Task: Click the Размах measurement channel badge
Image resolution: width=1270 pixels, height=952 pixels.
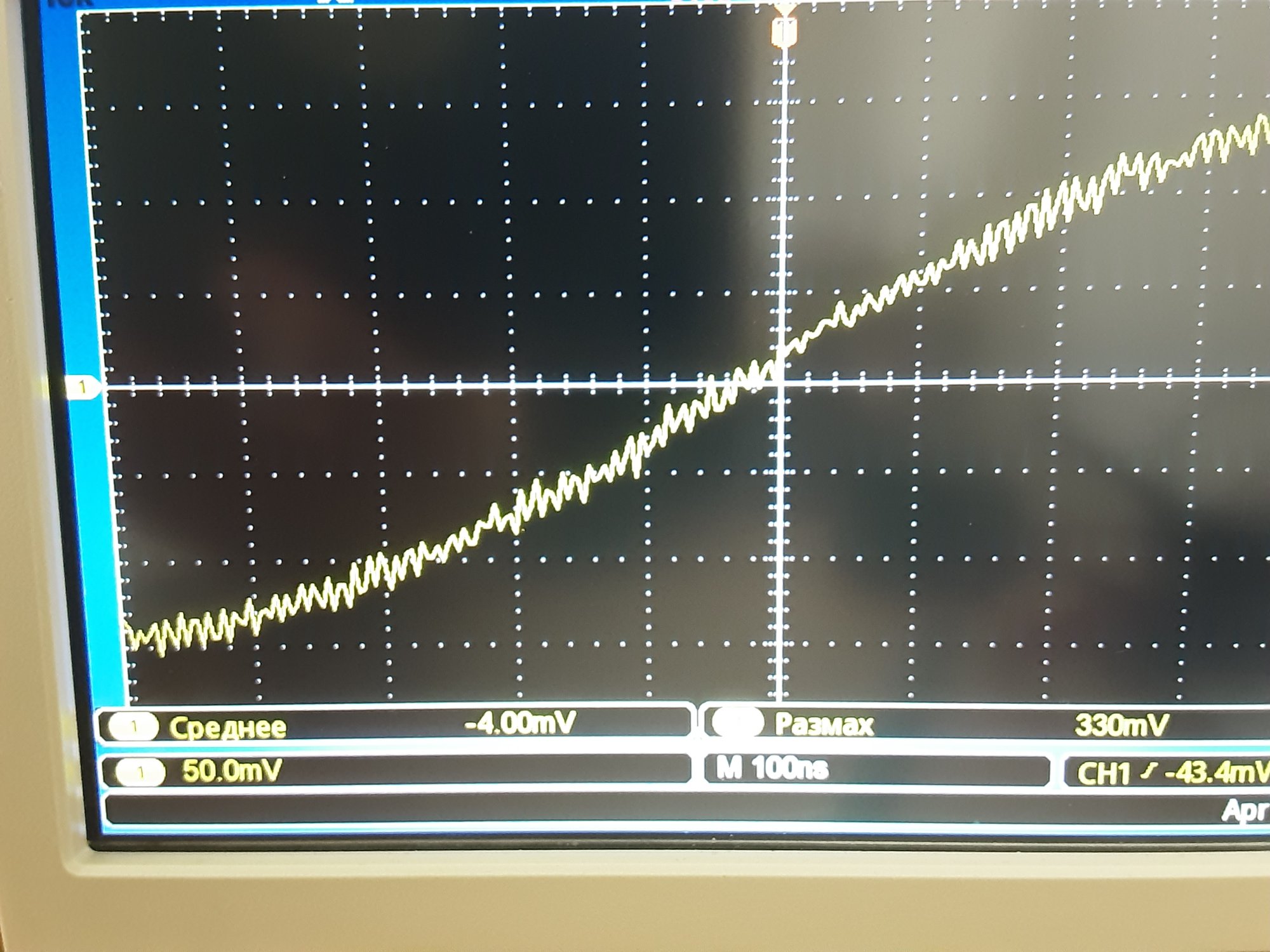Action: [737, 722]
